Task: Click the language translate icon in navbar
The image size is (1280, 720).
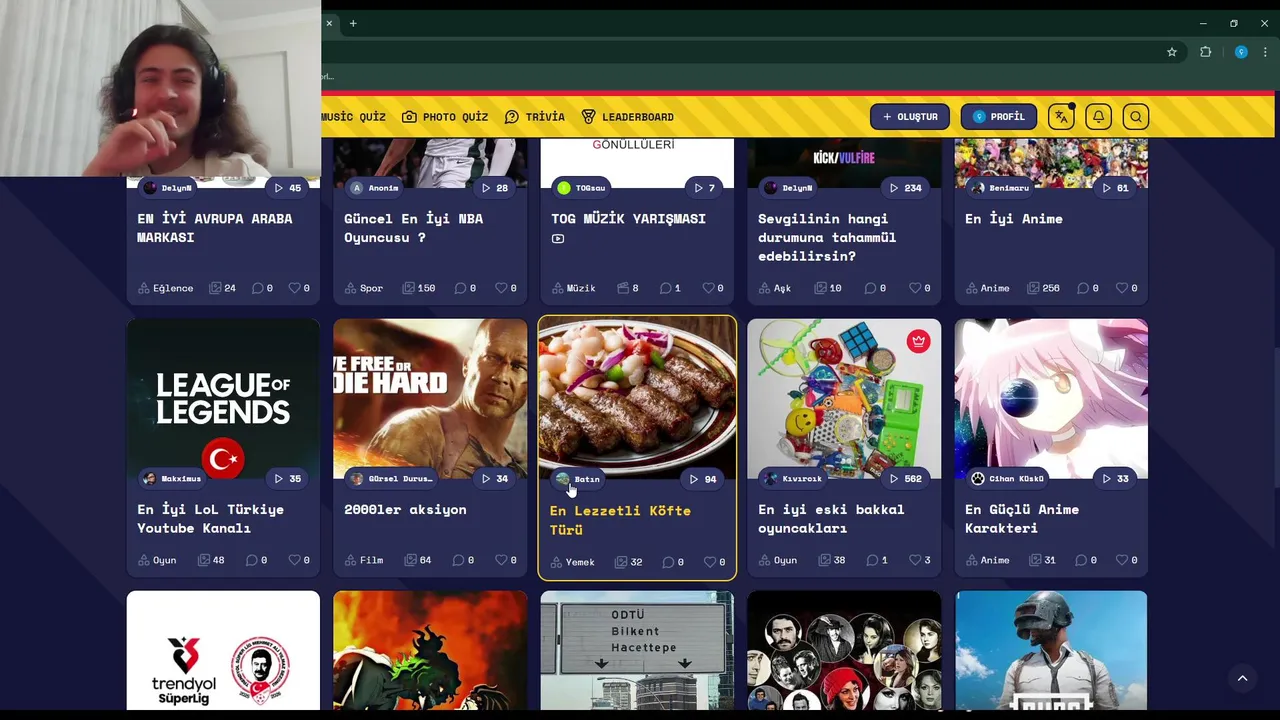Action: tap(1061, 117)
